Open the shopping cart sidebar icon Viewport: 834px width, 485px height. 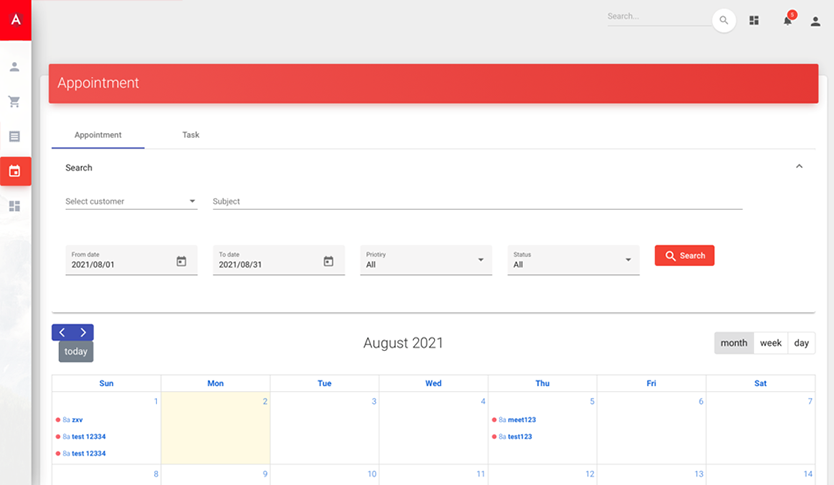point(14,101)
